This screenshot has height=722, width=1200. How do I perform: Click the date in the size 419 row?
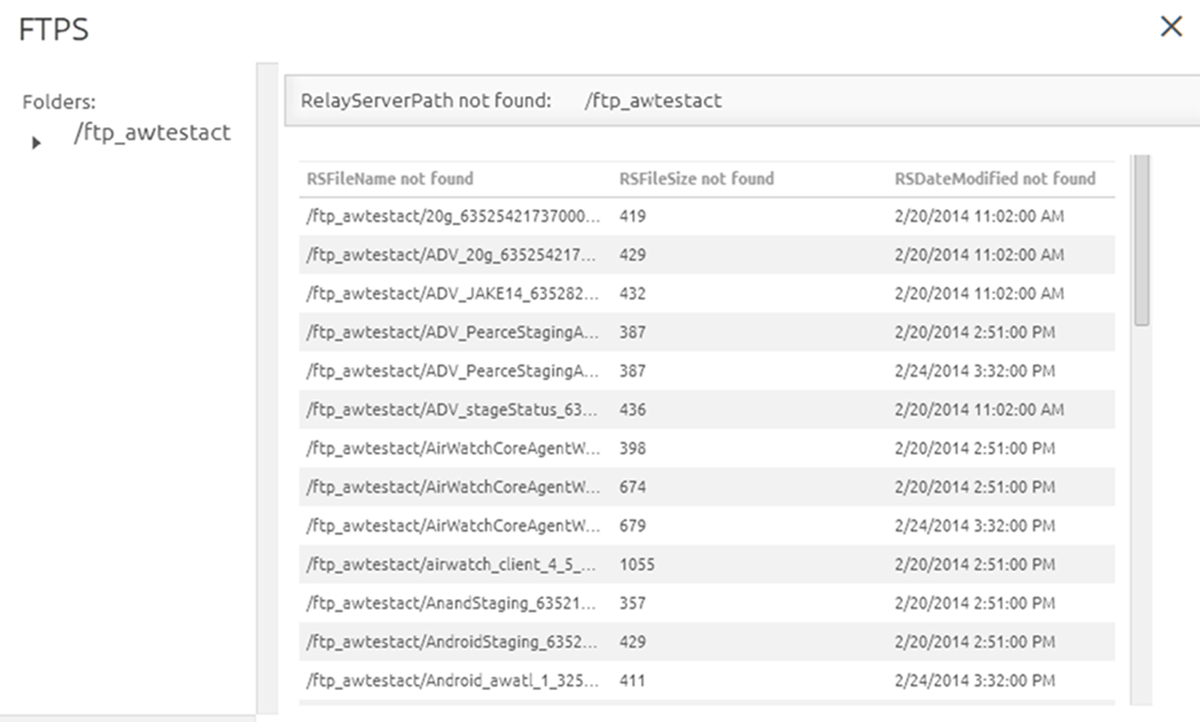(x=979, y=216)
